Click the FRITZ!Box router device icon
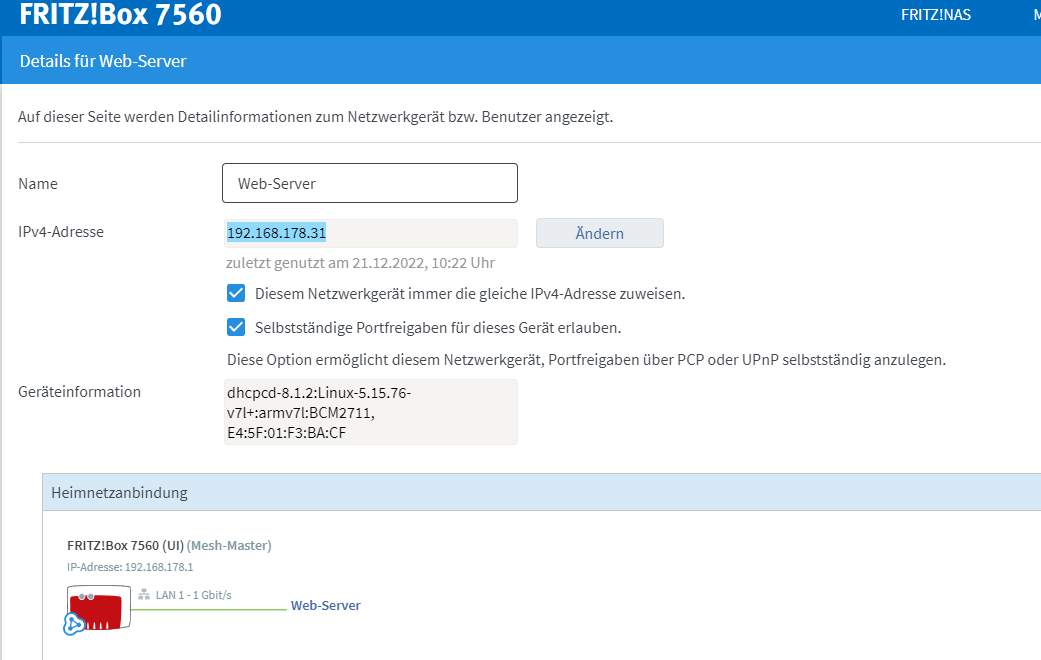1041x660 pixels. [x=99, y=608]
